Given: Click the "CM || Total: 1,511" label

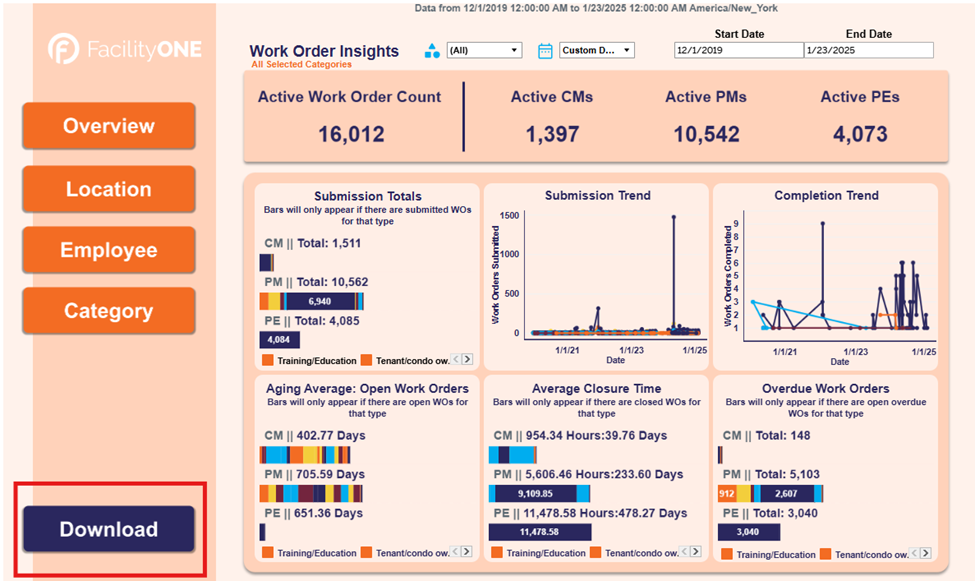Looking at the screenshot, I should coord(313,243).
